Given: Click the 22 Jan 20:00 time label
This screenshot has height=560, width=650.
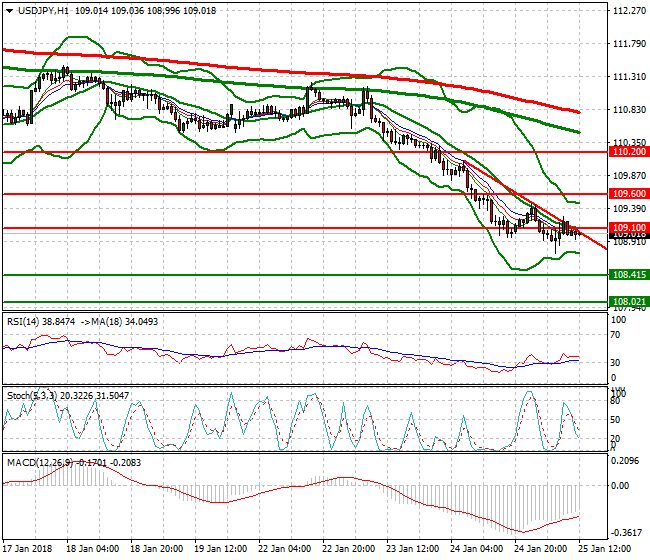Looking at the screenshot, I should 349,549.
